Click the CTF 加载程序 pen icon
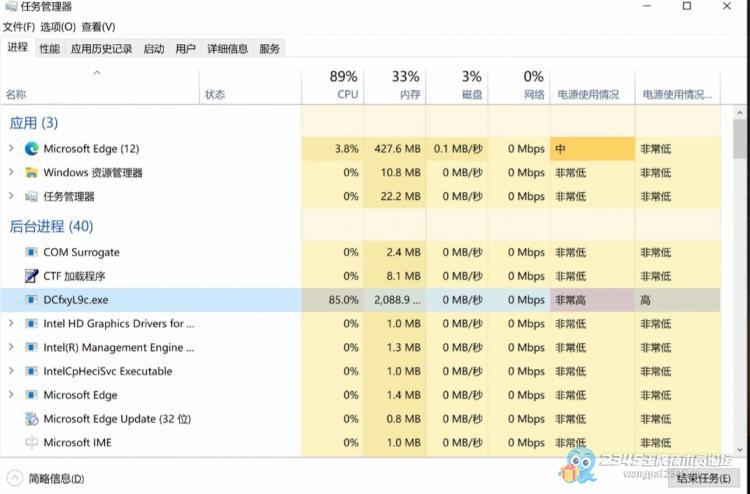This screenshot has width=750, height=494. (x=32, y=276)
